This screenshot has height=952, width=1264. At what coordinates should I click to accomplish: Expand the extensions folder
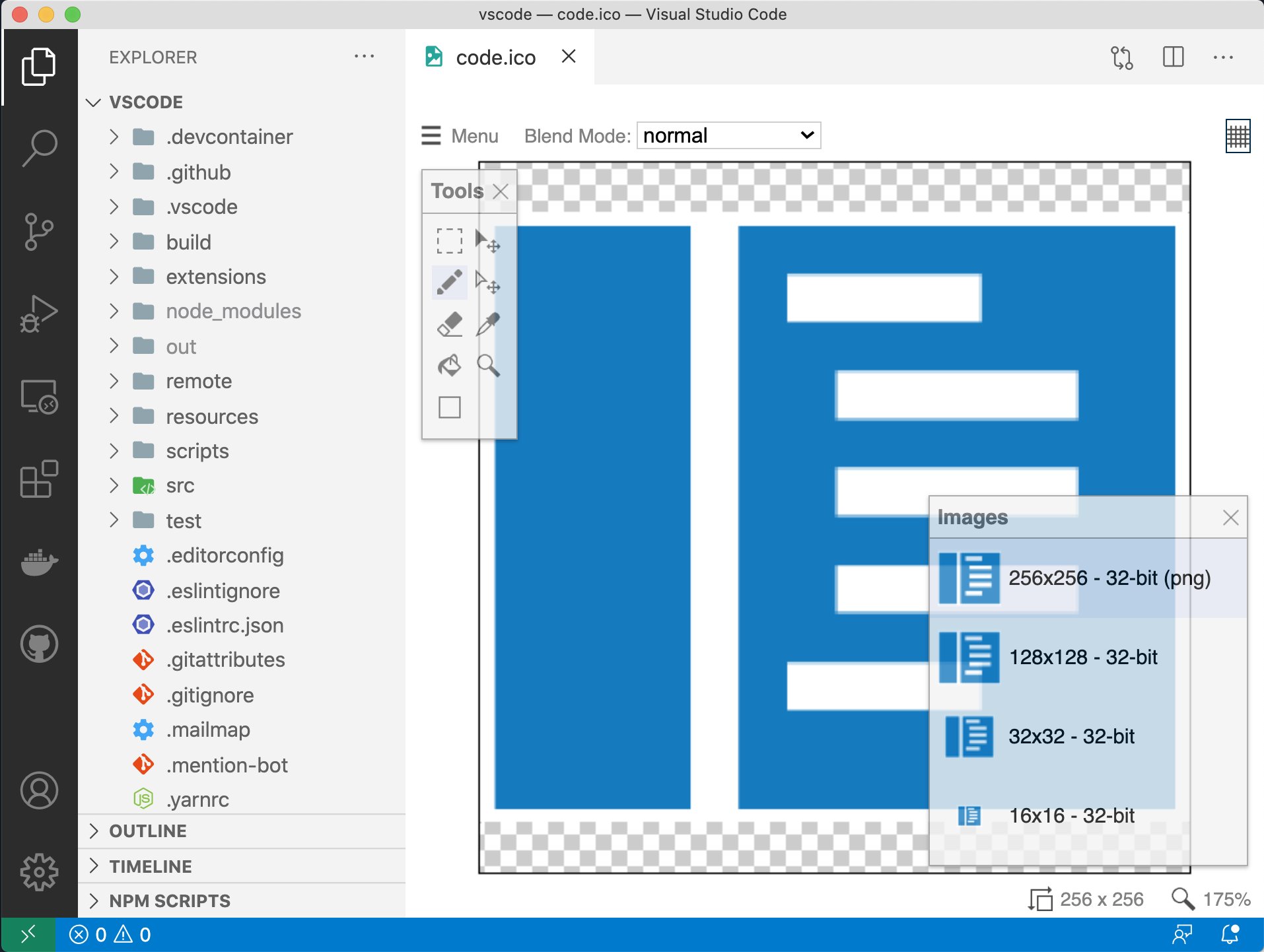click(242, 277)
